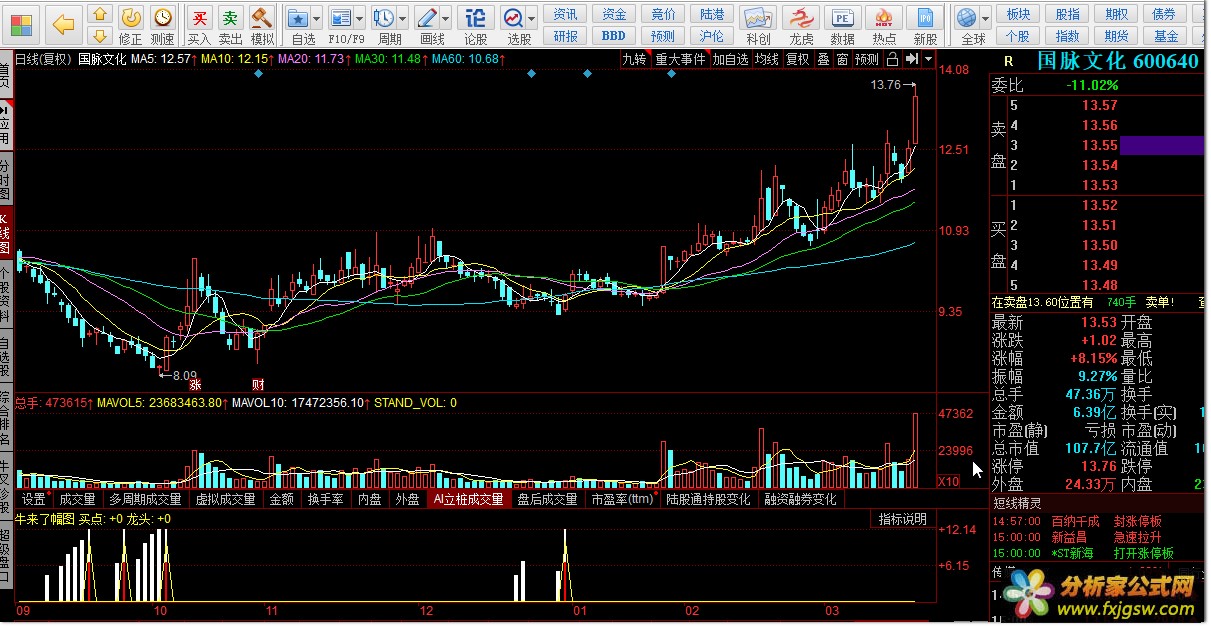Open the 科创 chart icon

pos(759,18)
